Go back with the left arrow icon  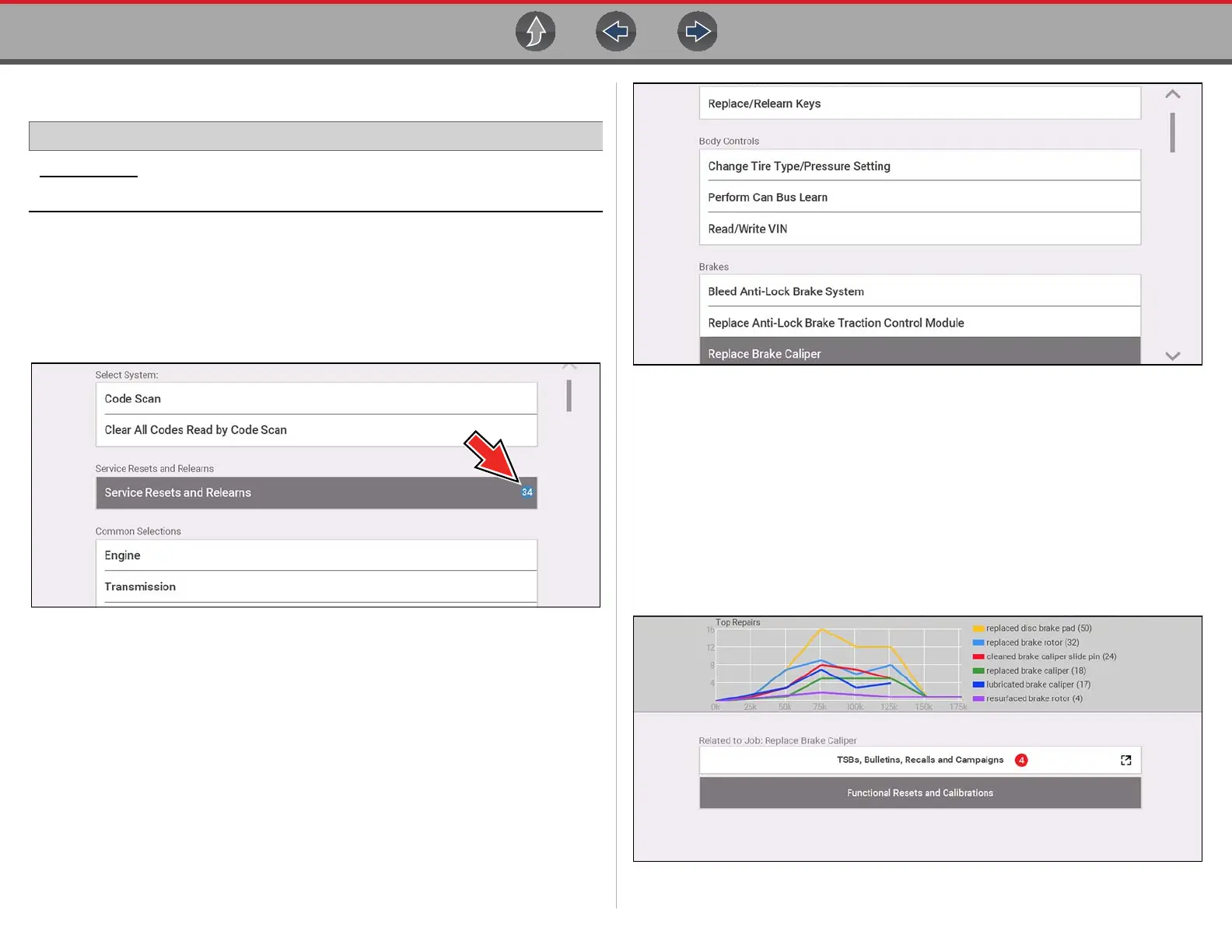coord(615,32)
